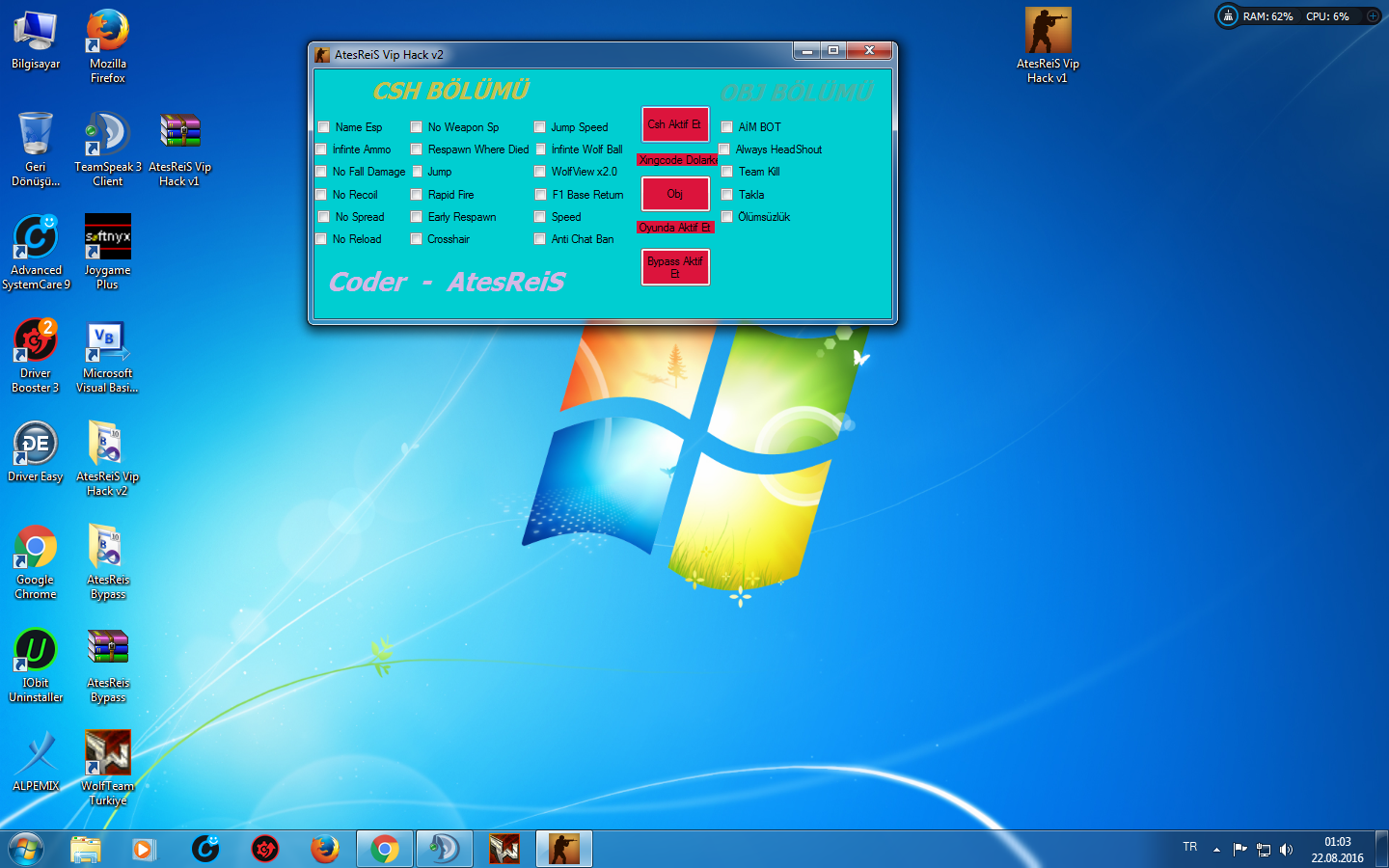Click the TR language indicator
Screen dimensions: 1389x868
point(1190,847)
